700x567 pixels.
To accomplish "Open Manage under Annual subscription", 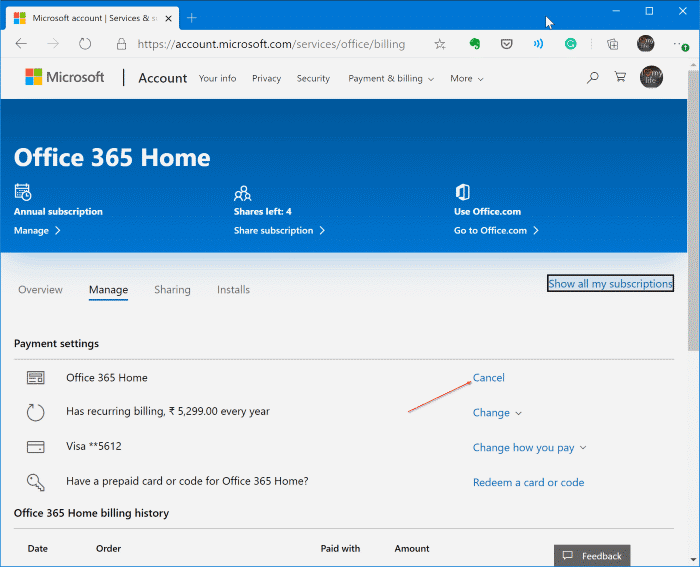I will 37,230.
